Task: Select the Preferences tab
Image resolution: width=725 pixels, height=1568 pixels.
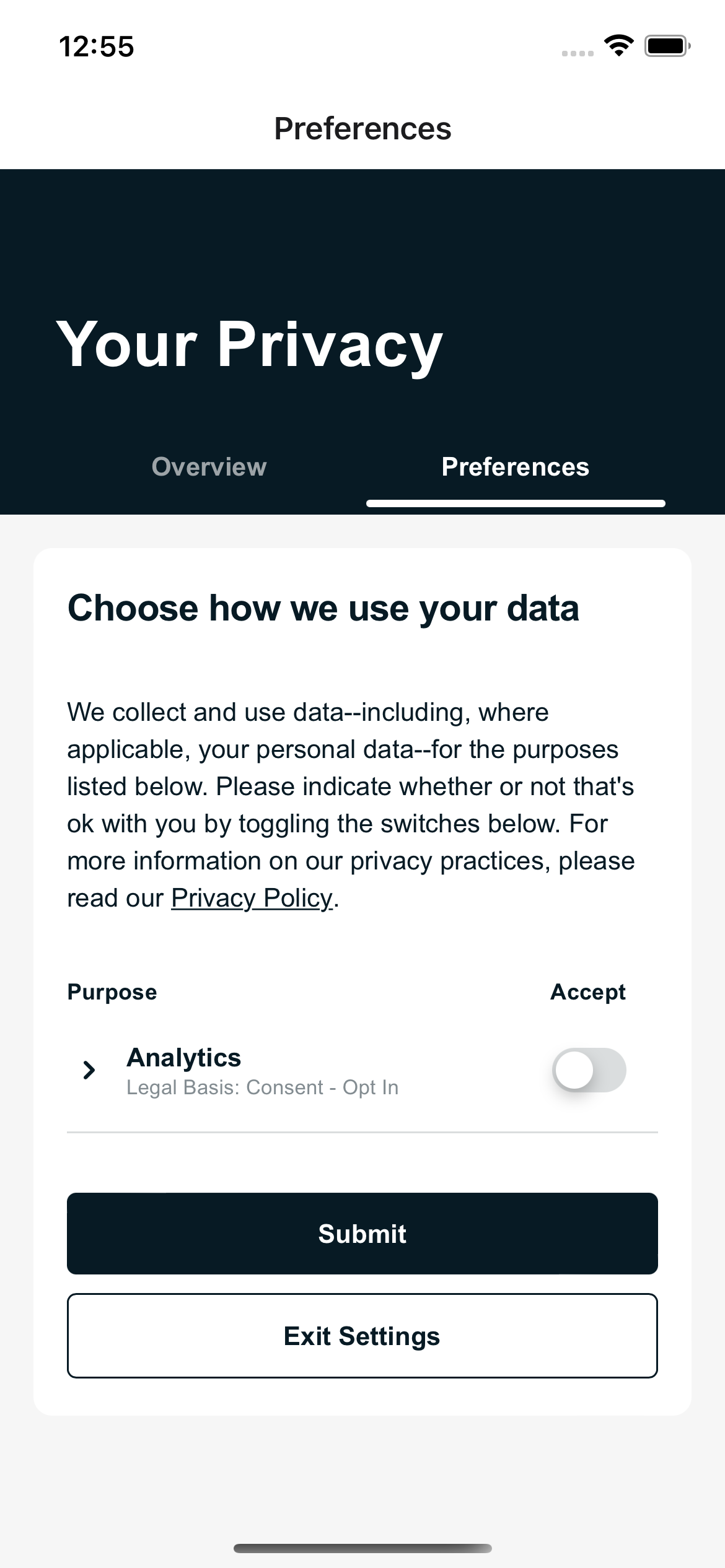Action: click(515, 467)
